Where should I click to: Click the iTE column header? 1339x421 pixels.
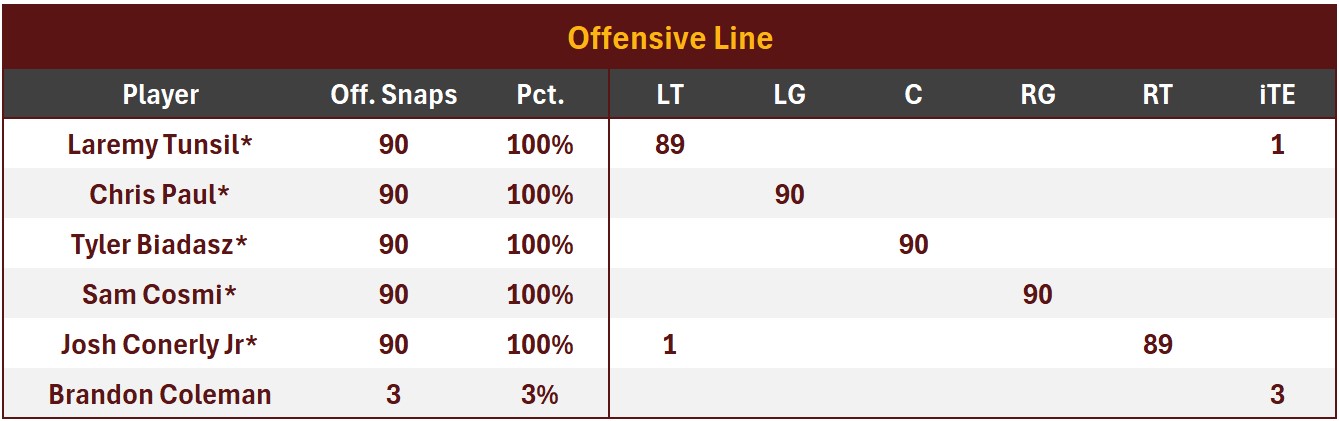(1277, 95)
